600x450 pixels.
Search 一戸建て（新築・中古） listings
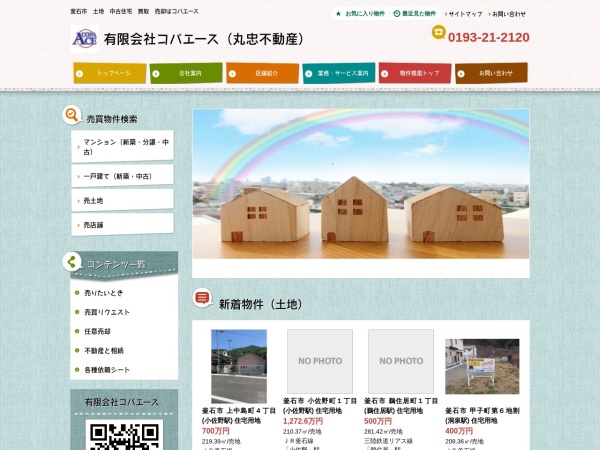click(122, 176)
